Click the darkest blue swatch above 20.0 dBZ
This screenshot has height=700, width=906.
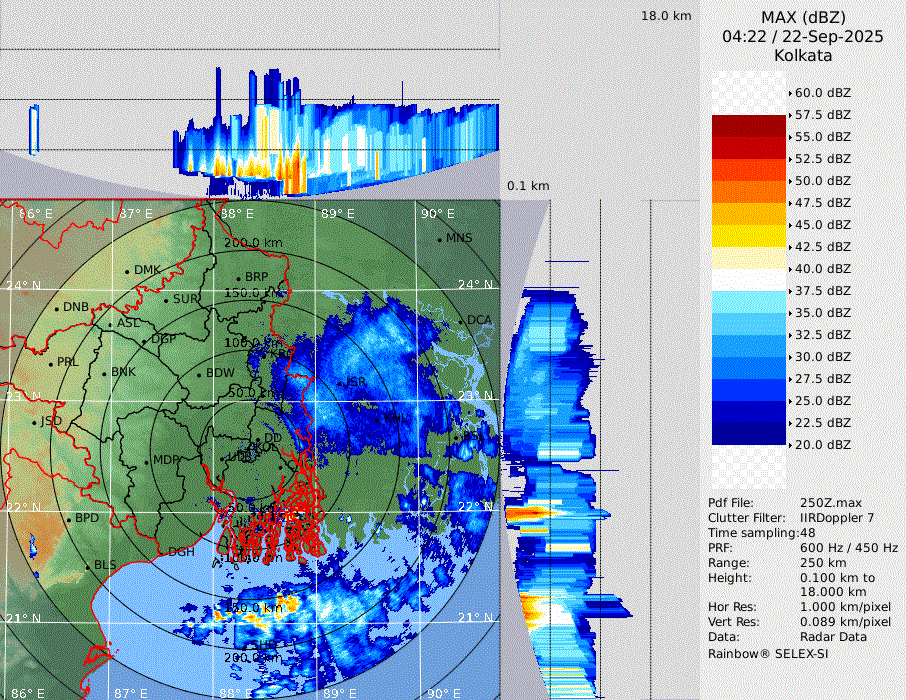748,434
